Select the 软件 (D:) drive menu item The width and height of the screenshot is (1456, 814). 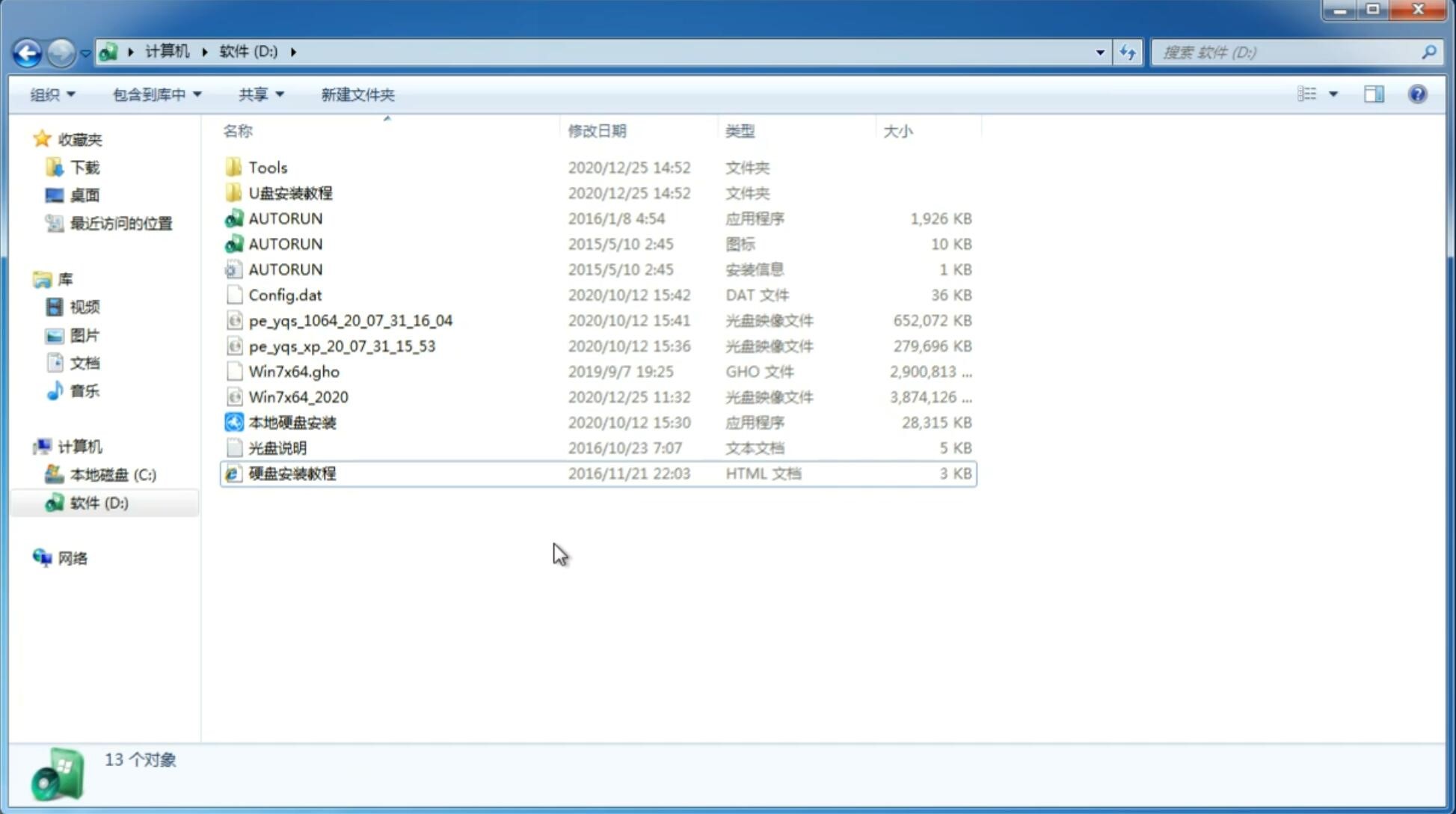[98, 503]
